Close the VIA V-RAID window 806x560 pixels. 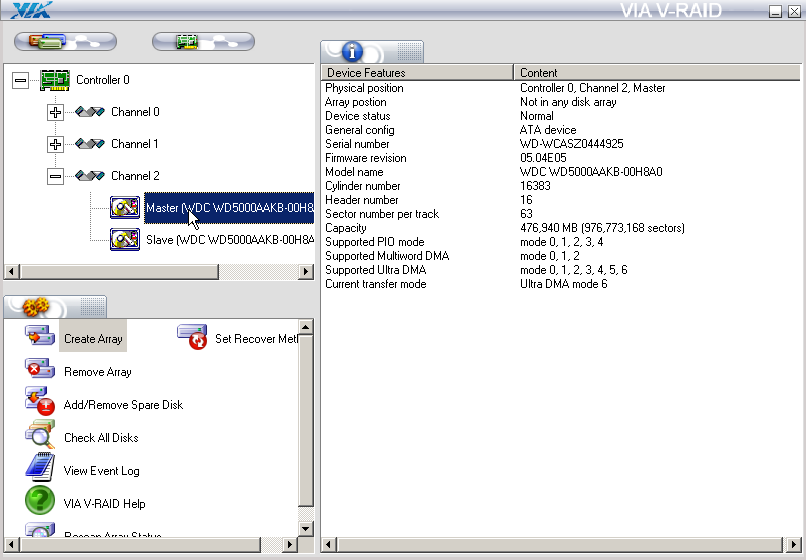(794, 11)
